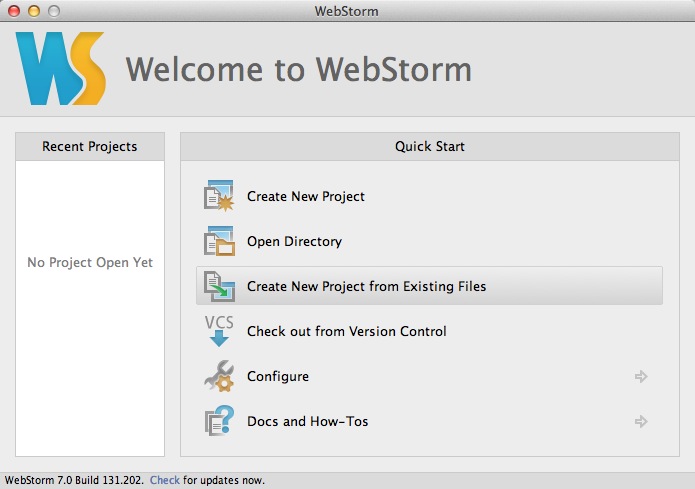Click the WebStorm 7.0 Build 131.202 text
The image size is (695, 489).
click(x=74, y=480)
